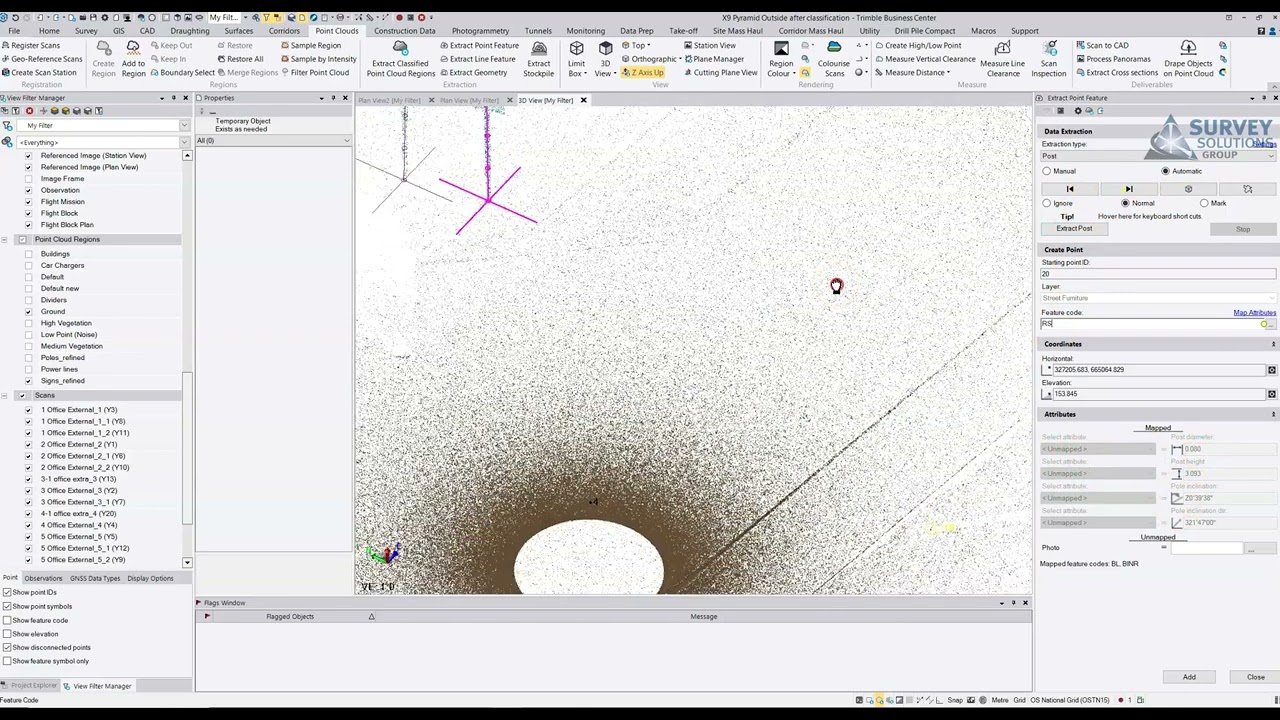1280x720 pixels.
Task: Click Restore All regions command
Action: click(x=239, y=59)
